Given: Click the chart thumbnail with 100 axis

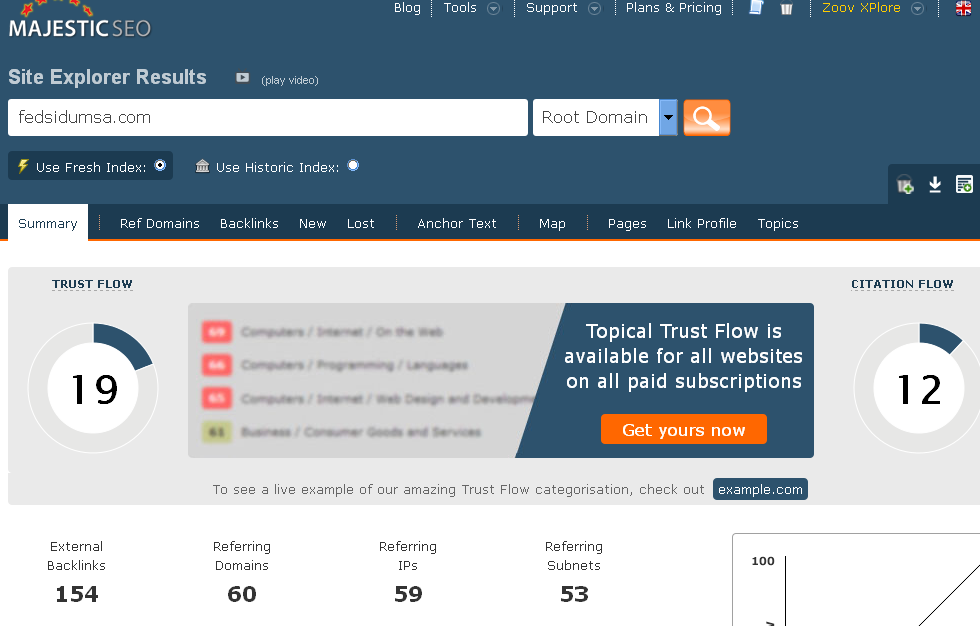Looking at the screenshot, I should pyautogui.click(x=856, y=580).
